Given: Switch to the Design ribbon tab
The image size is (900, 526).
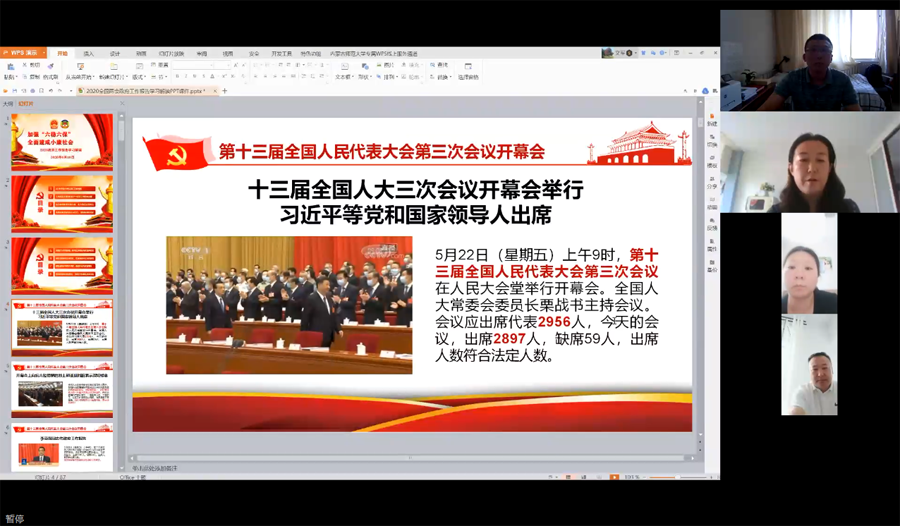Looking at the screenshot, I should click(x=114, y=53).
